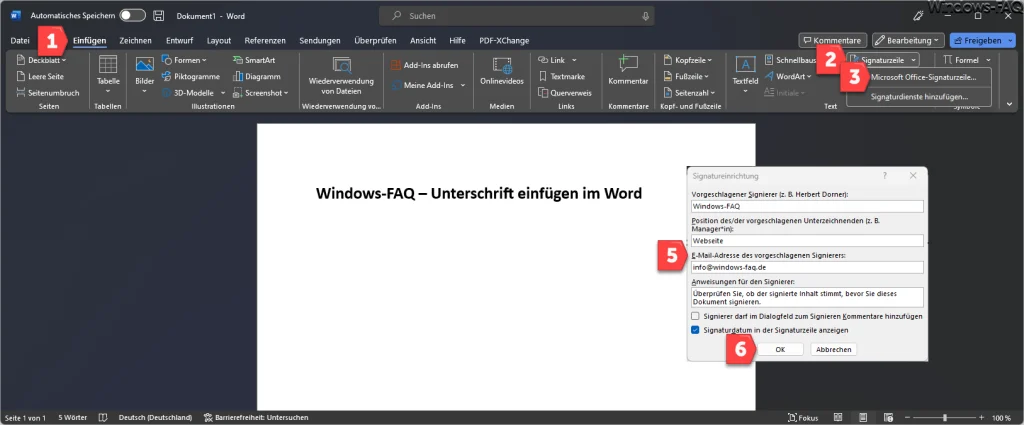This screenshot has width=1024, height=425.
Task: Toggle Automatisches Speichern switch
Action: click(x=132, y=16)
